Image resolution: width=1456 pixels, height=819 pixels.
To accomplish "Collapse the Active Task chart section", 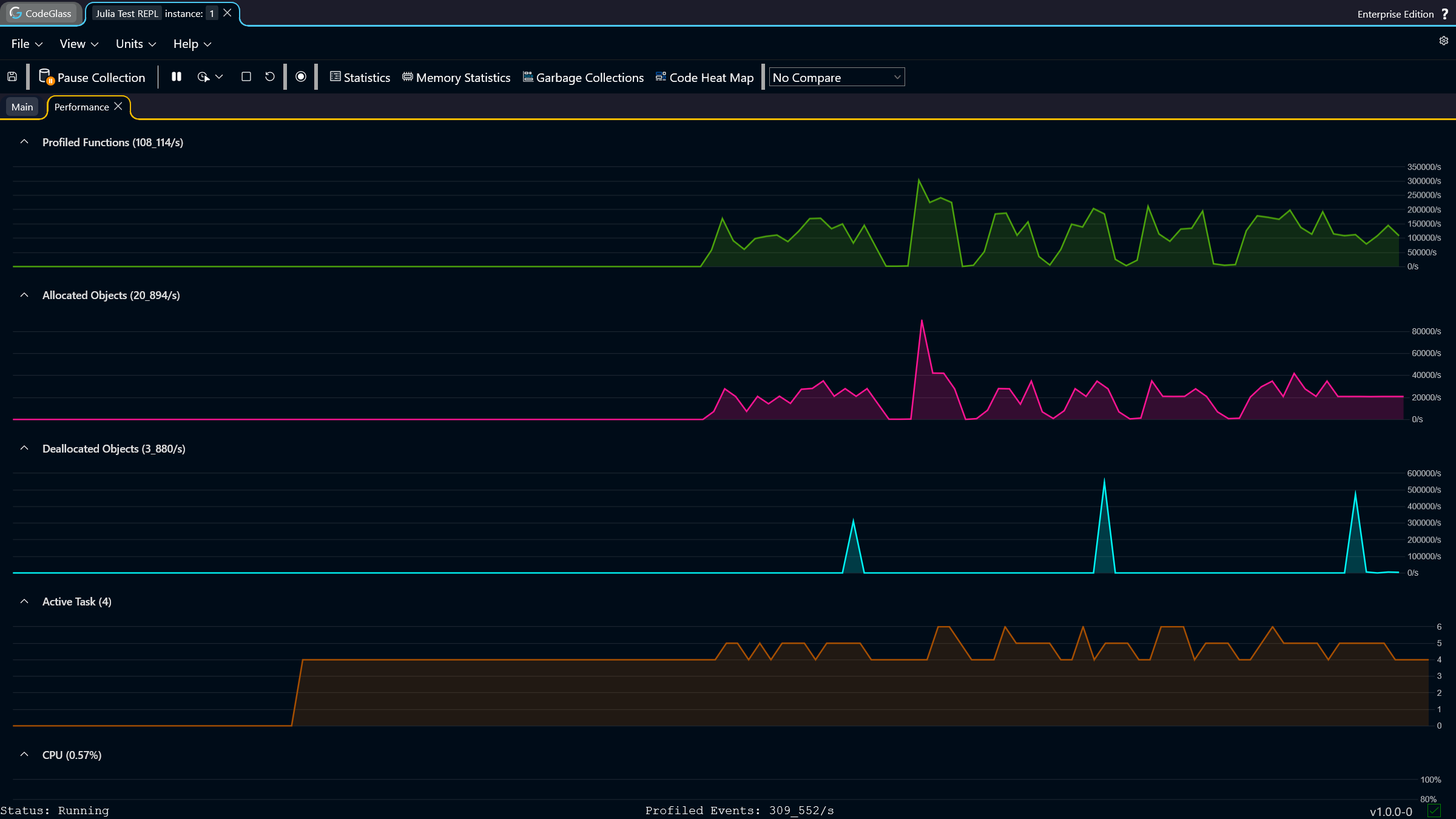I will tap(24, 602).
